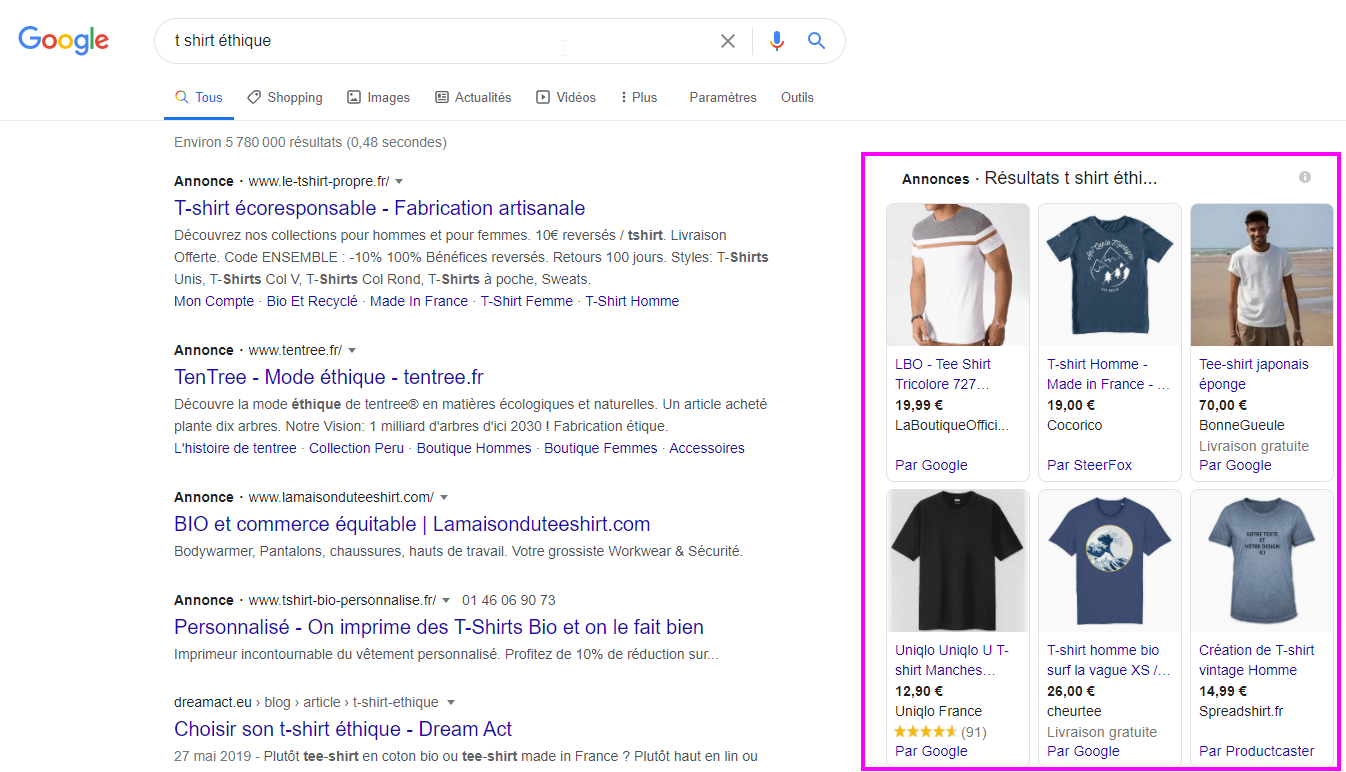Screen dimensions: 1346x772
Task: Open Paramètres menu
Action: [723, 97]
